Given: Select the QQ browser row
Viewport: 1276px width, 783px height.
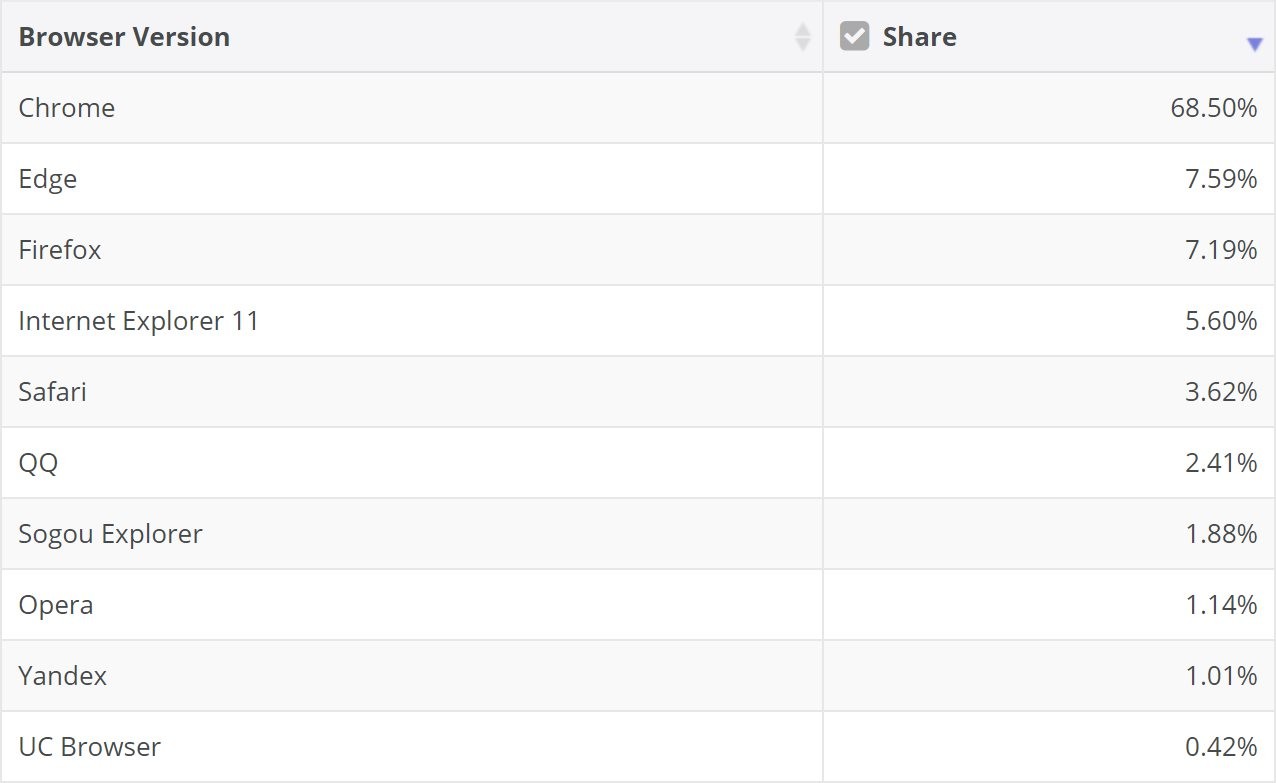Looking at the screenshot, I should click(x=38, y=463).
